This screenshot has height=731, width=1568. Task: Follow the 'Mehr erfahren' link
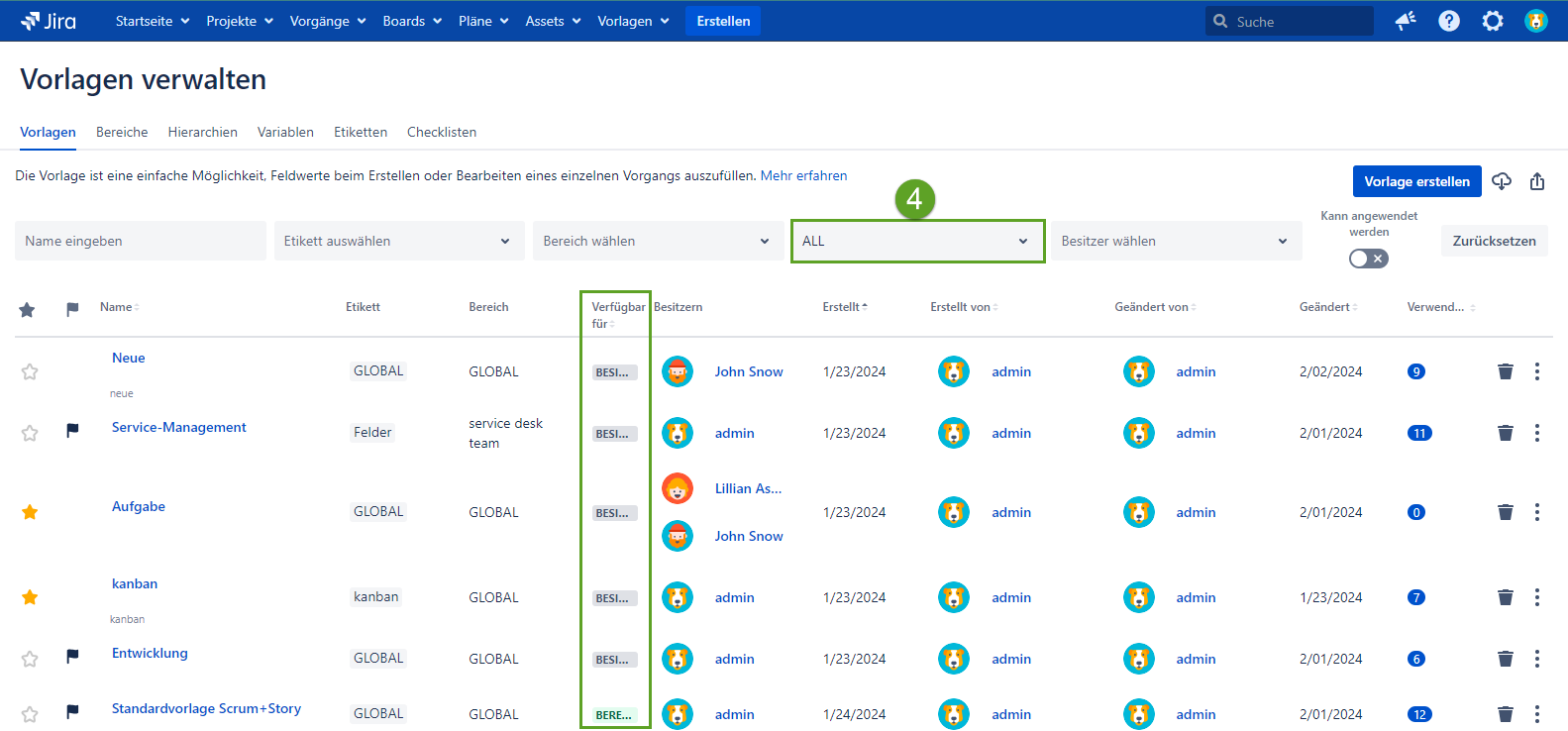[x=803, y=175]
